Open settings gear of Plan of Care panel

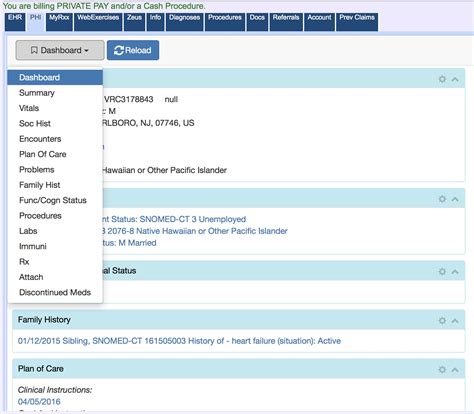coord(442,369)
